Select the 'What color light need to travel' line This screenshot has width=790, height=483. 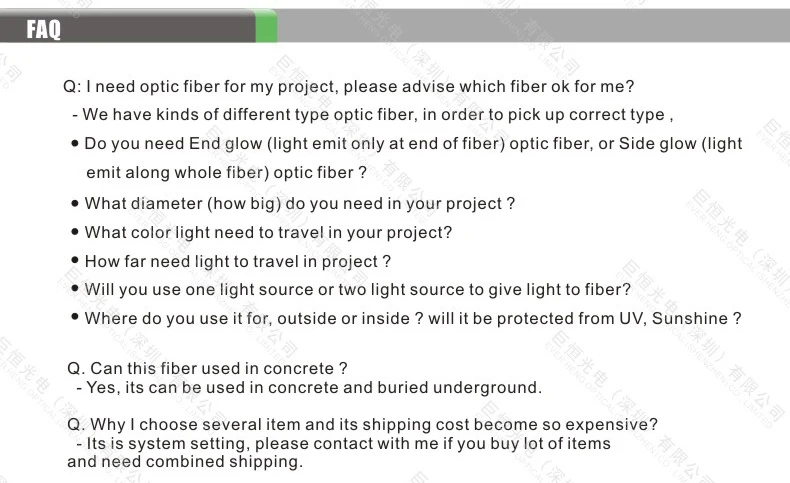point(268,233)
